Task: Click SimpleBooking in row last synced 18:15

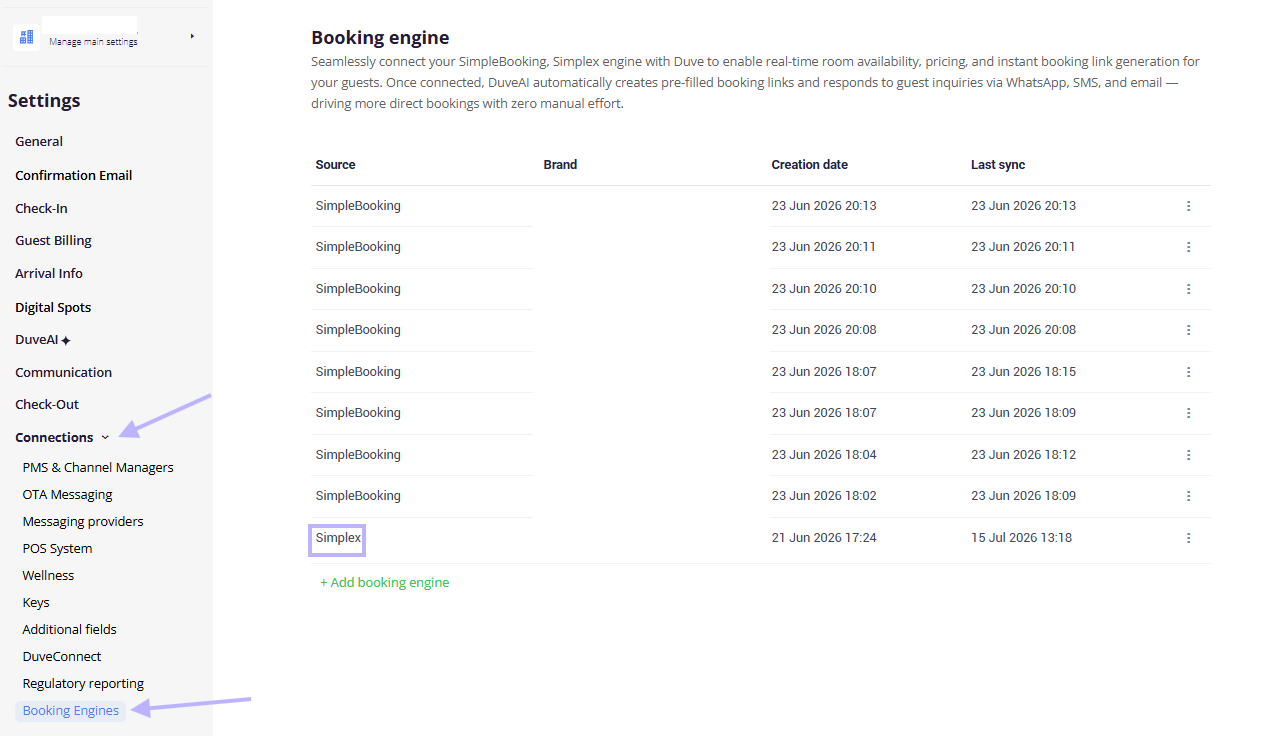Action: coord(358,372)
